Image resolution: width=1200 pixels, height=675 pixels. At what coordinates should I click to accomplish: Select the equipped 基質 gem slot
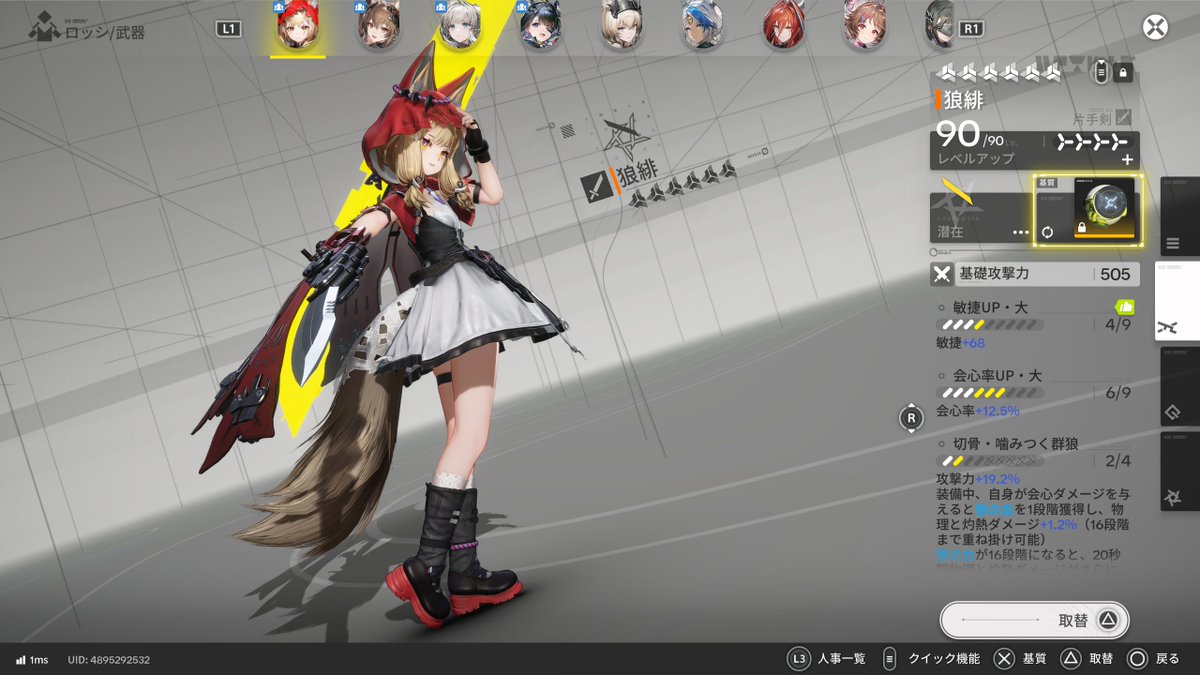pyautogui.click(x=1087, y=210)
